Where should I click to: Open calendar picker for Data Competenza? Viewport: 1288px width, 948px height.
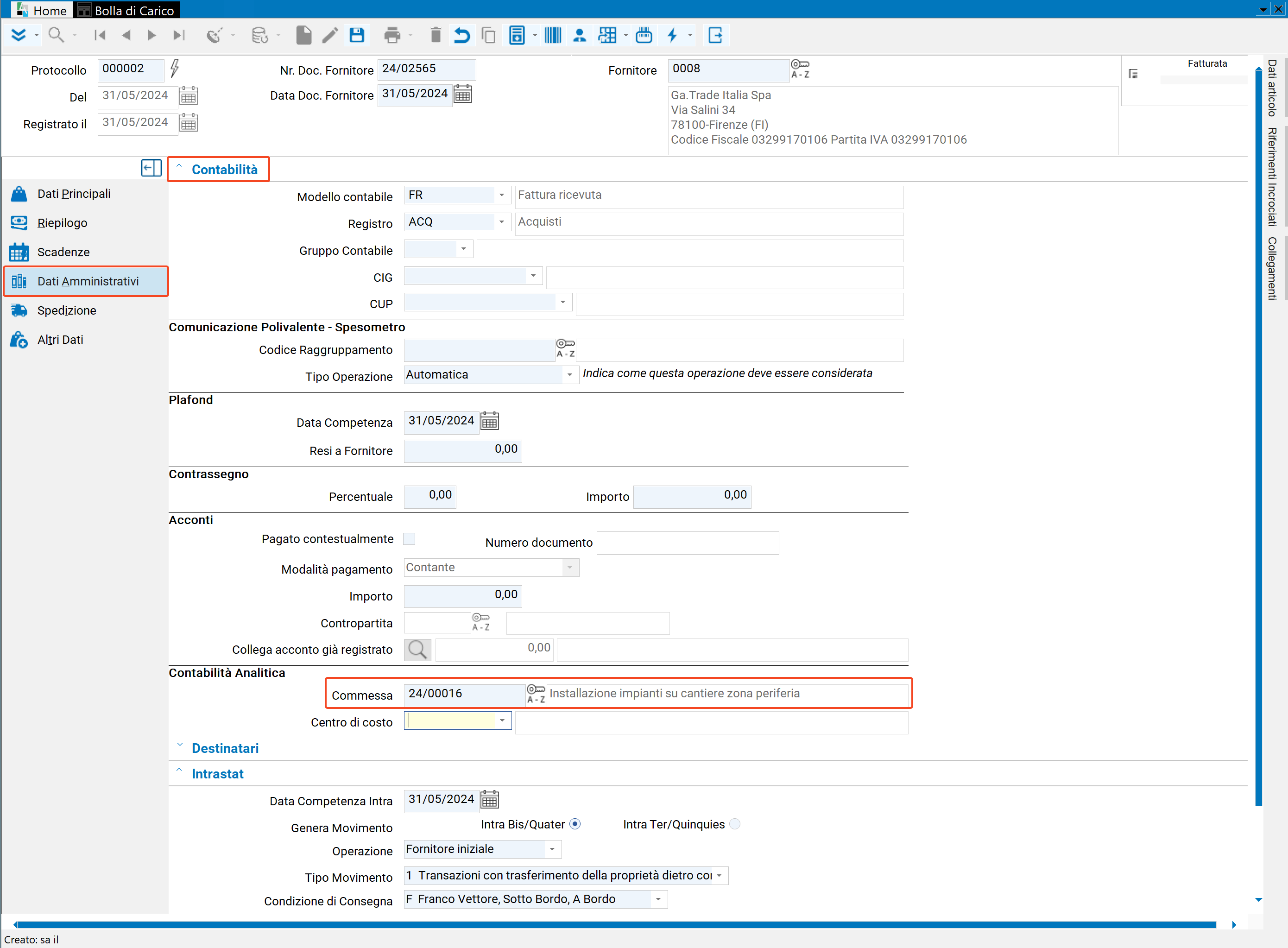(489, 421)
